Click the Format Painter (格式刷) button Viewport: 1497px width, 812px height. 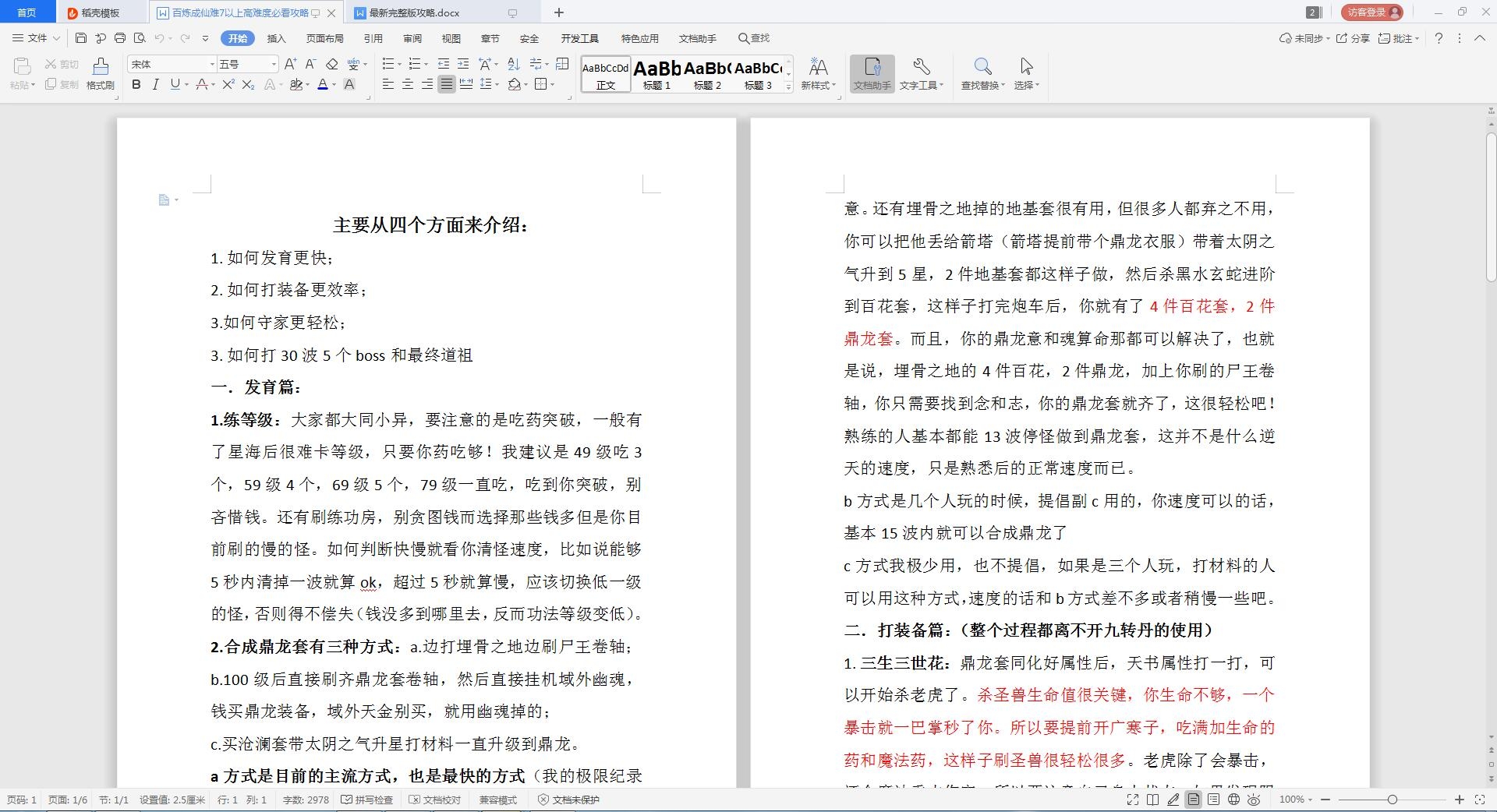tap(101, 74)
